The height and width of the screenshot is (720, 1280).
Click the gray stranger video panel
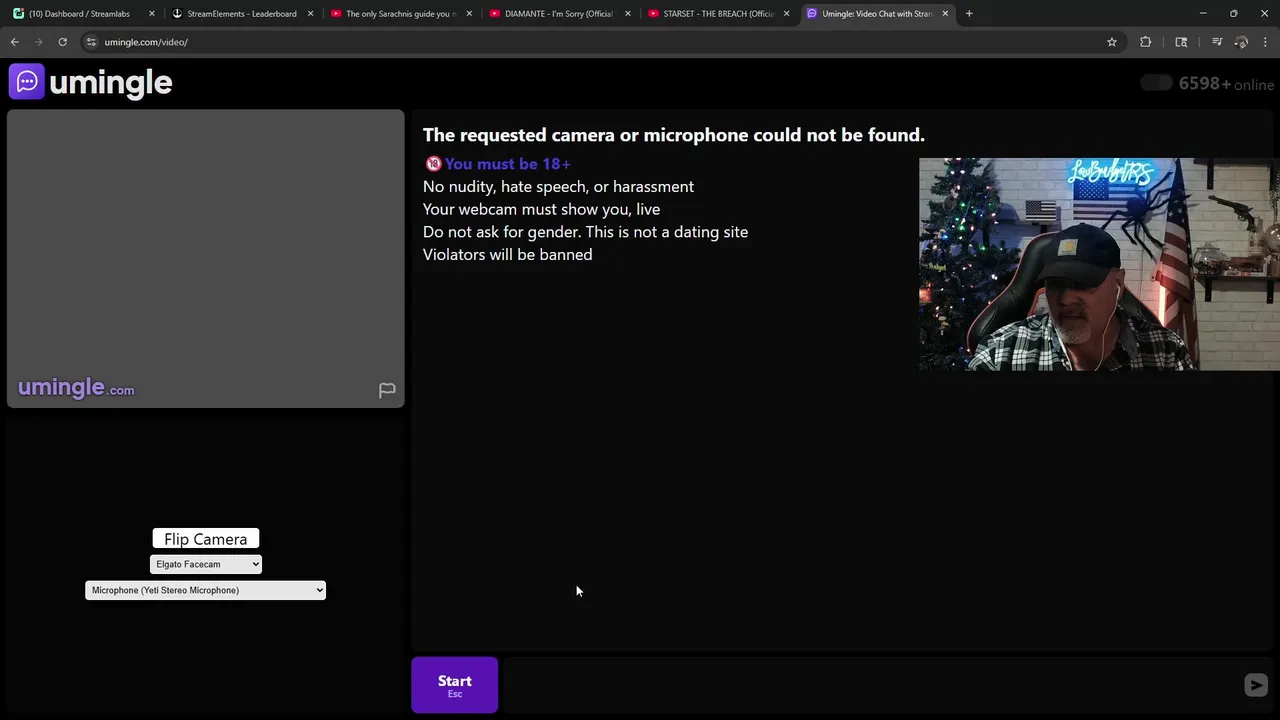click(206, 258)
